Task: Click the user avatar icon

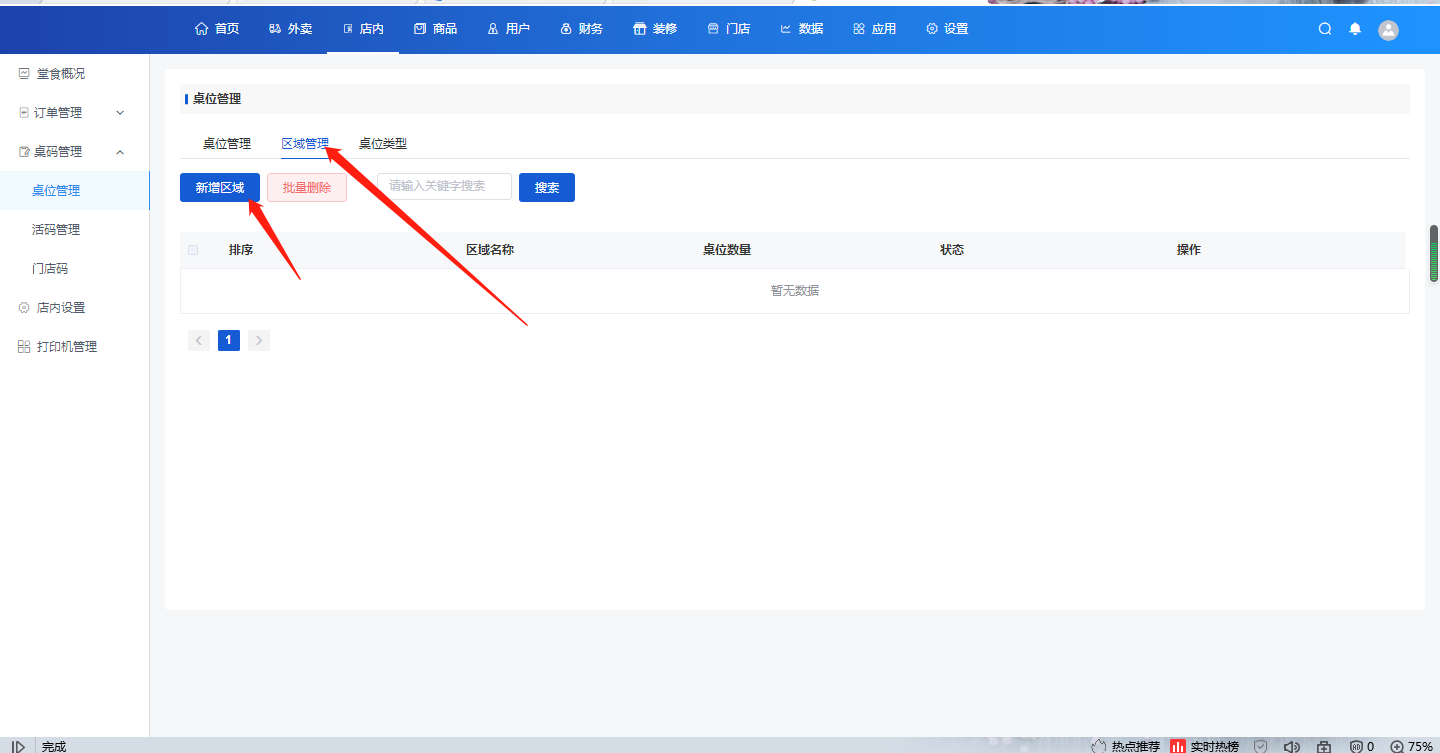Action: pos(1388,30)
